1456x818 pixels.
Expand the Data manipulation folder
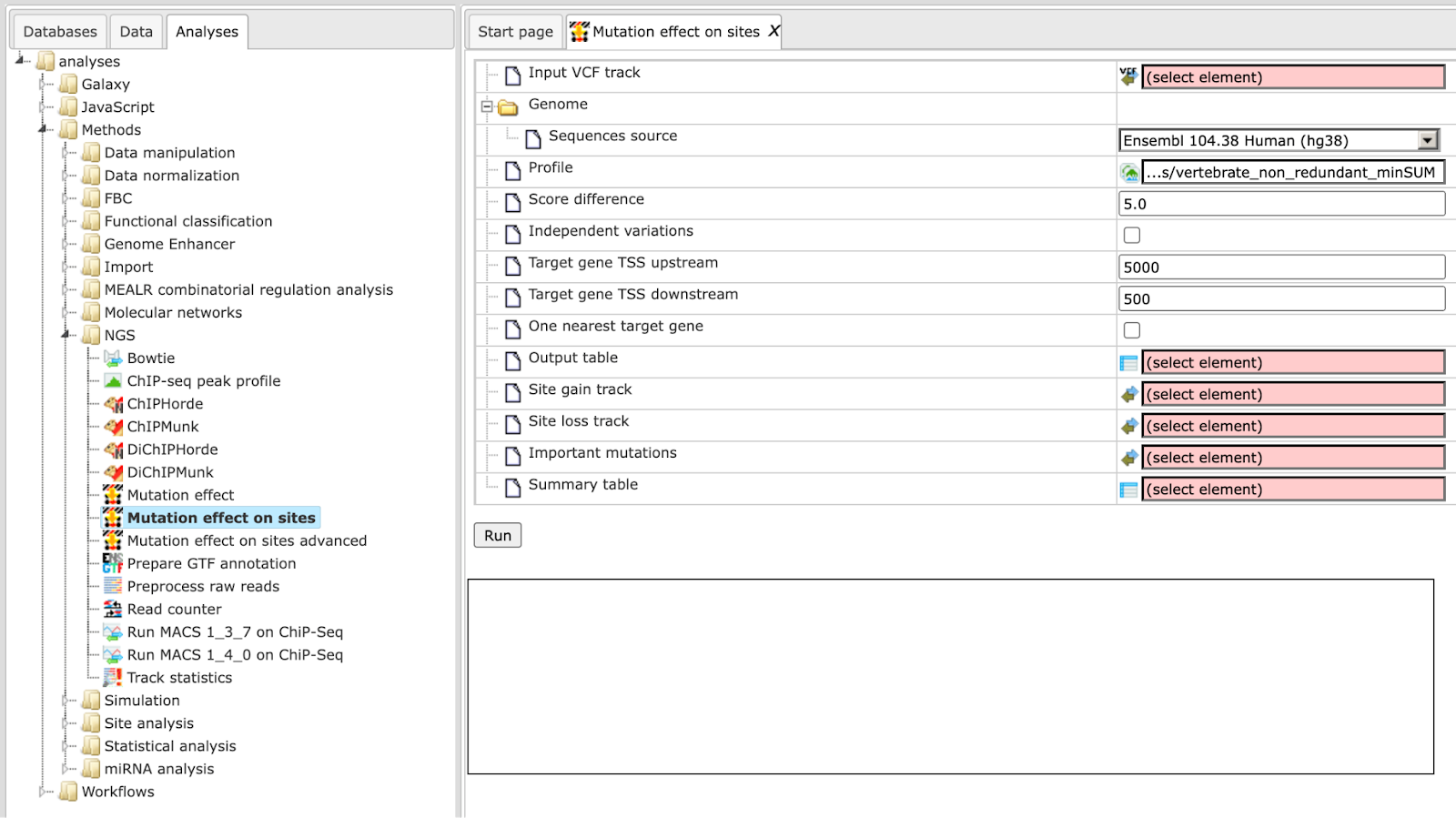pyautogui.click(x=66, y=153)
